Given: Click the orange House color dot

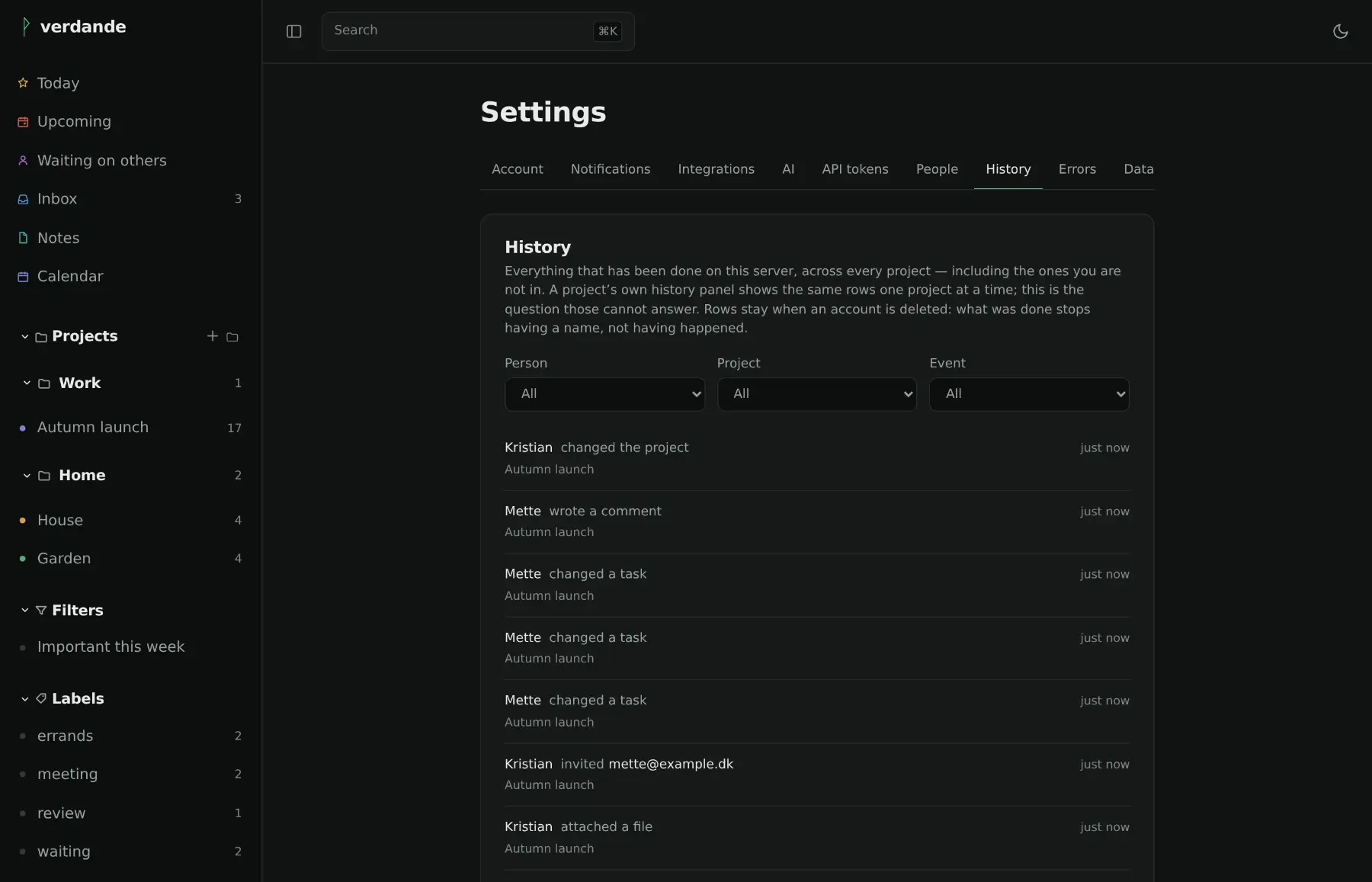Looking at the screenshot, I should click(23, 521).
